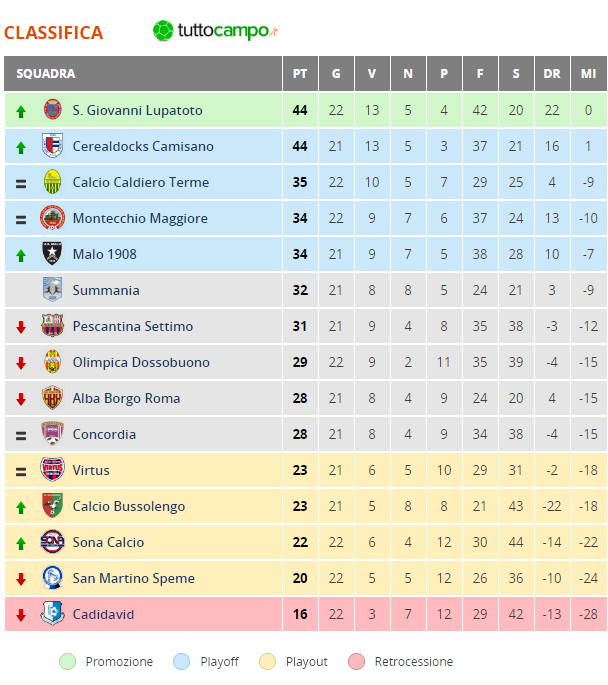Viewport: 608px width, 685px height.
Task: Click the Cadidavid team crest
Action: tap(52, 613)
